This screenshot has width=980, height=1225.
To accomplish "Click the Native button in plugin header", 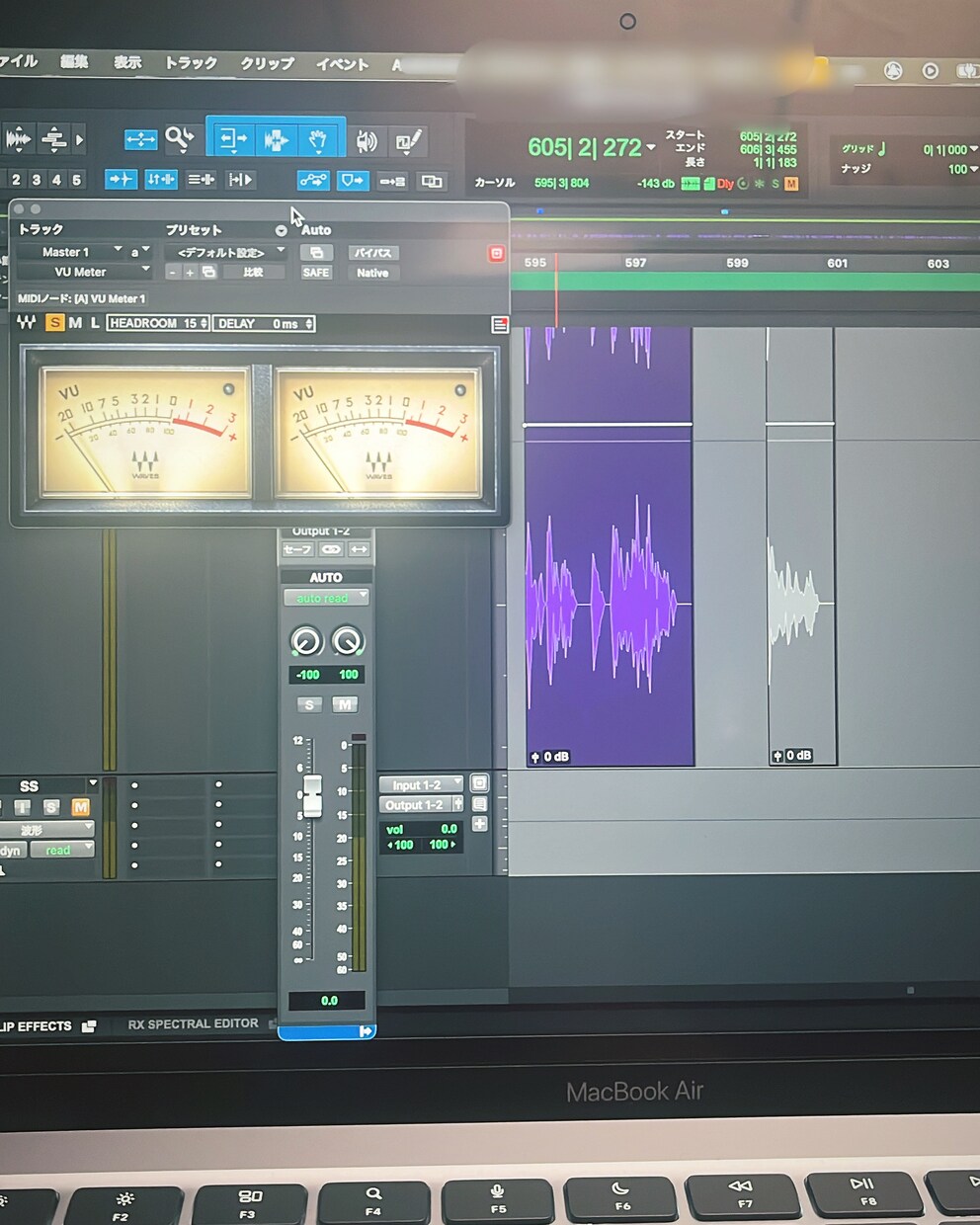I will 372,273.
